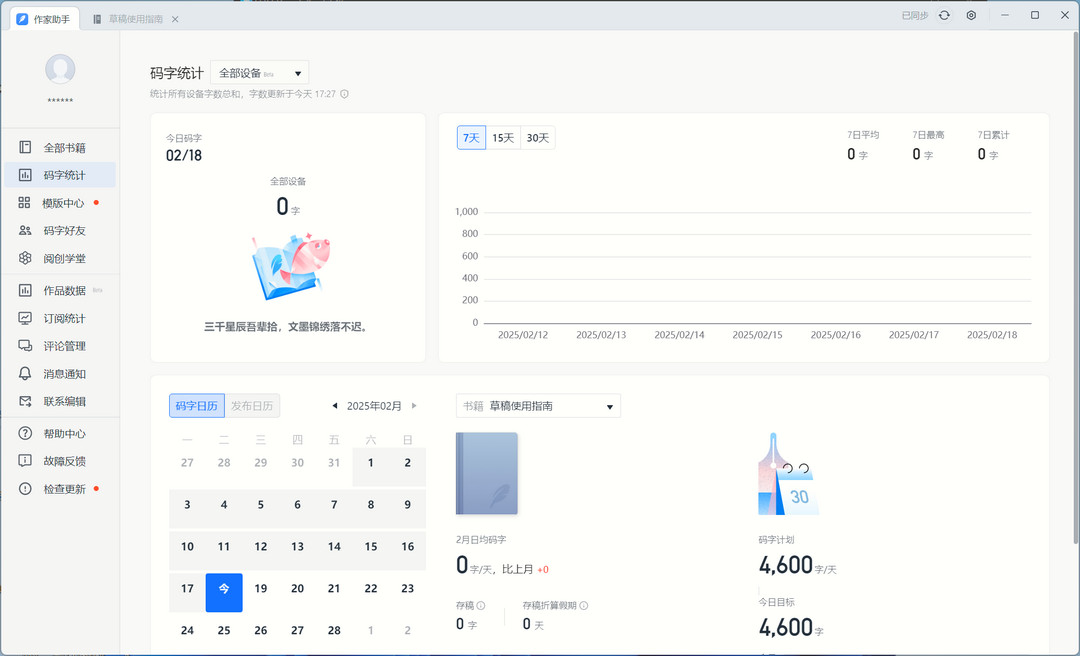Click 检查更新 to check for updates

(60, 489)
